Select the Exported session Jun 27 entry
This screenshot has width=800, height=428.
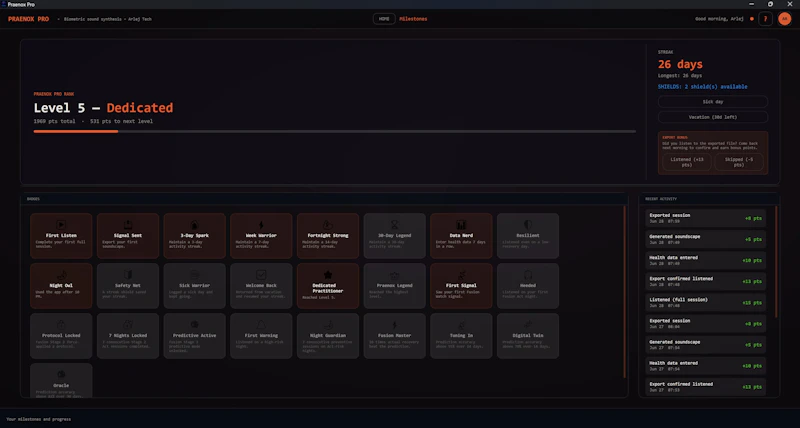(x=706, y=323)
